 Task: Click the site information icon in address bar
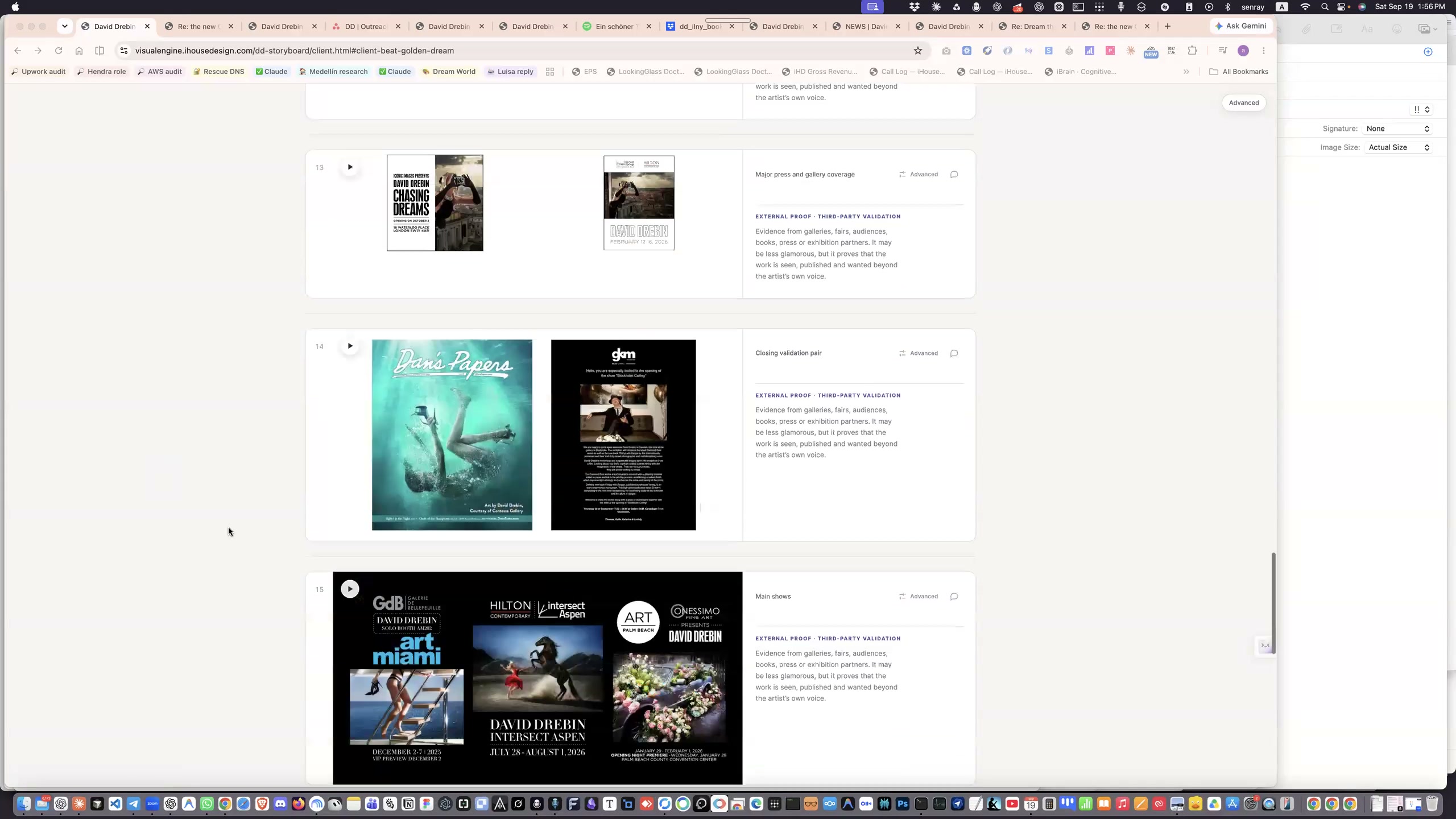(x=123, y=51)
